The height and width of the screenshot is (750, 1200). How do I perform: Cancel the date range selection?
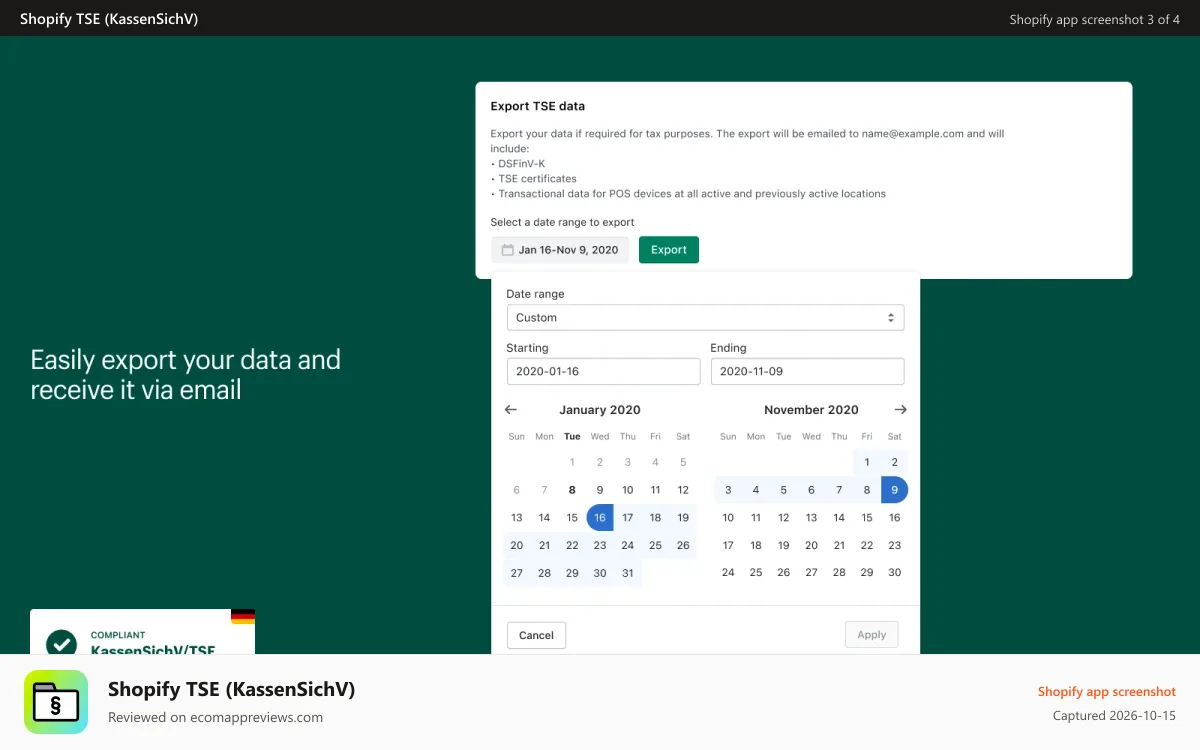click(536, 635)
